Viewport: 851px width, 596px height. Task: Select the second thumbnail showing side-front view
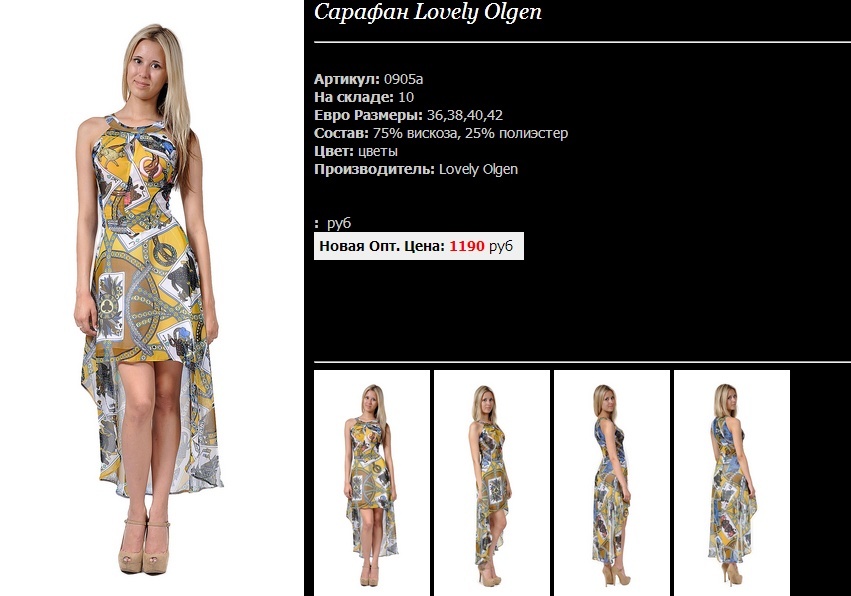coord(492,483)
